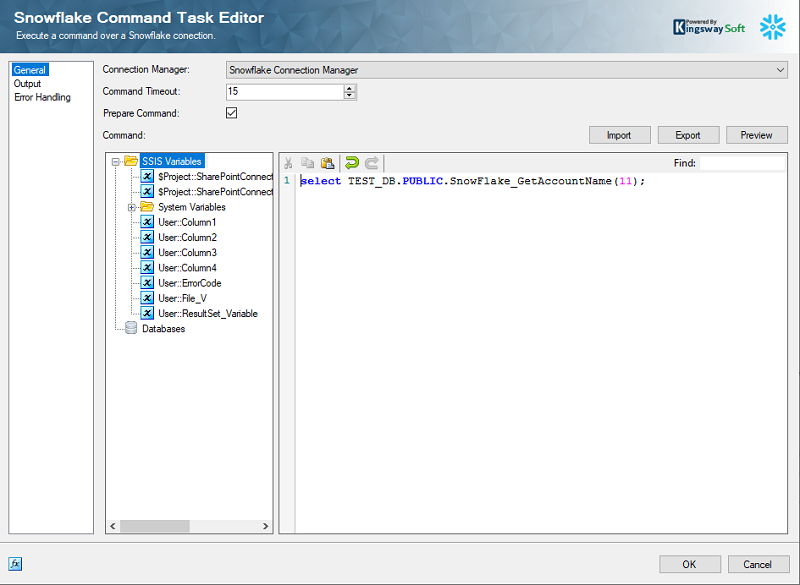Click the variable icon beside User::ErrorCode
This screenshot has width=800, height=585.
tap(147, 283)
